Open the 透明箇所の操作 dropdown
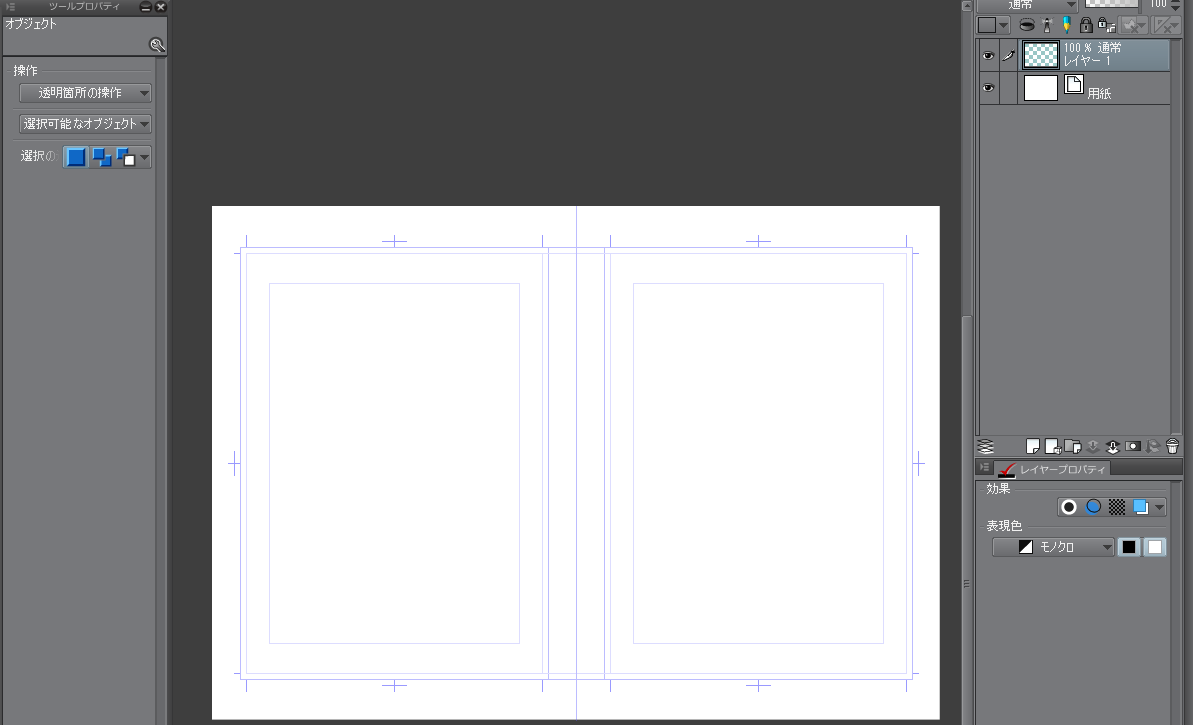The image size is (1193, 725). pos(85,93)
